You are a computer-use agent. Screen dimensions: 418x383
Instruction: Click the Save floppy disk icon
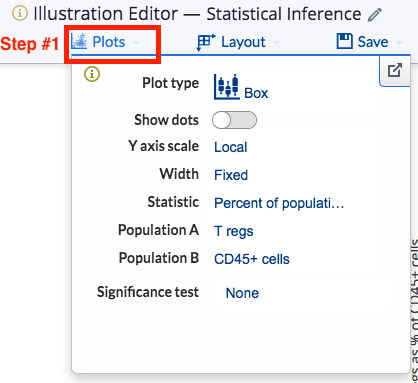tap(345, 41)
